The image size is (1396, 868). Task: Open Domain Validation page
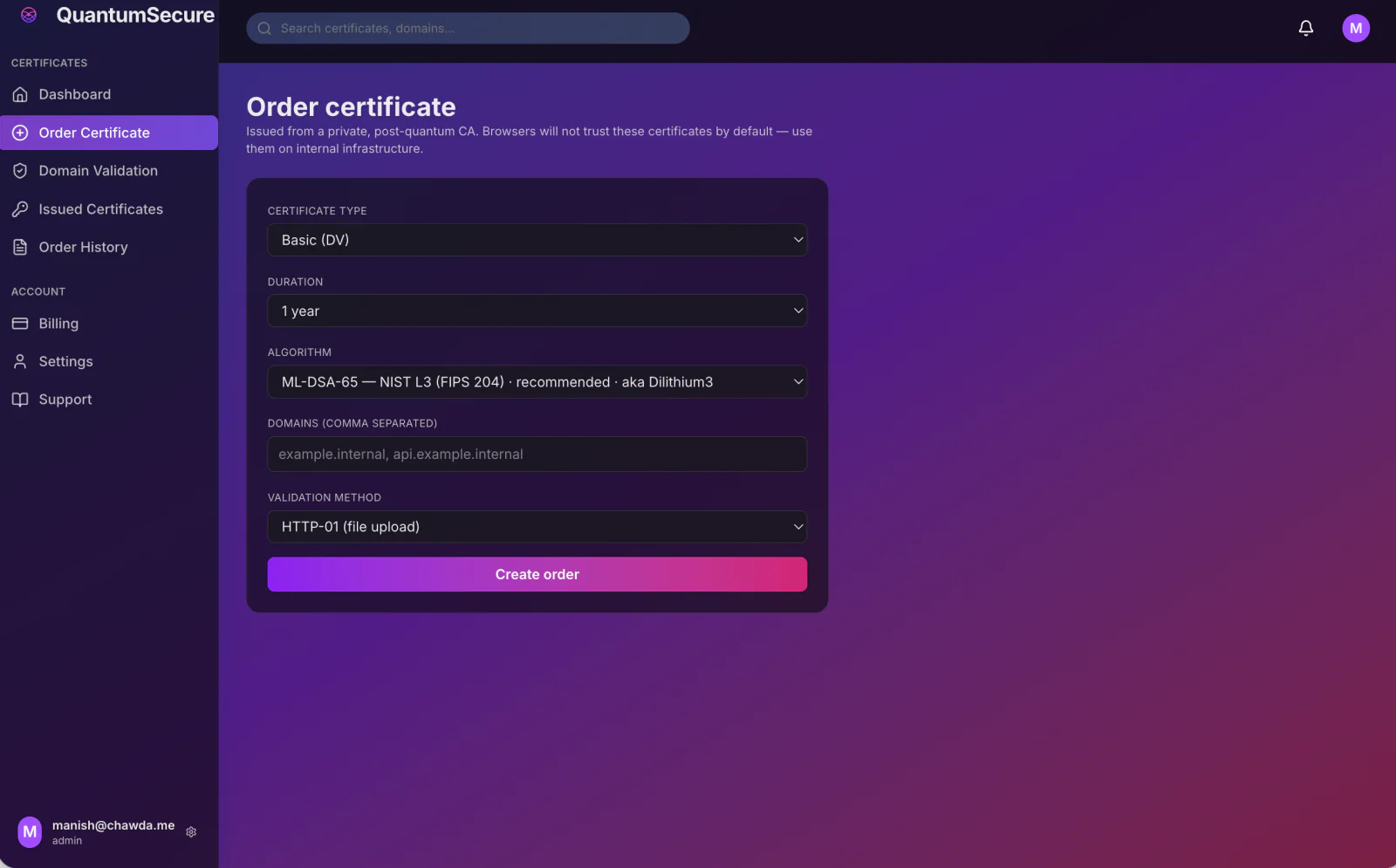pyautogui.click(x=109, y=171)
